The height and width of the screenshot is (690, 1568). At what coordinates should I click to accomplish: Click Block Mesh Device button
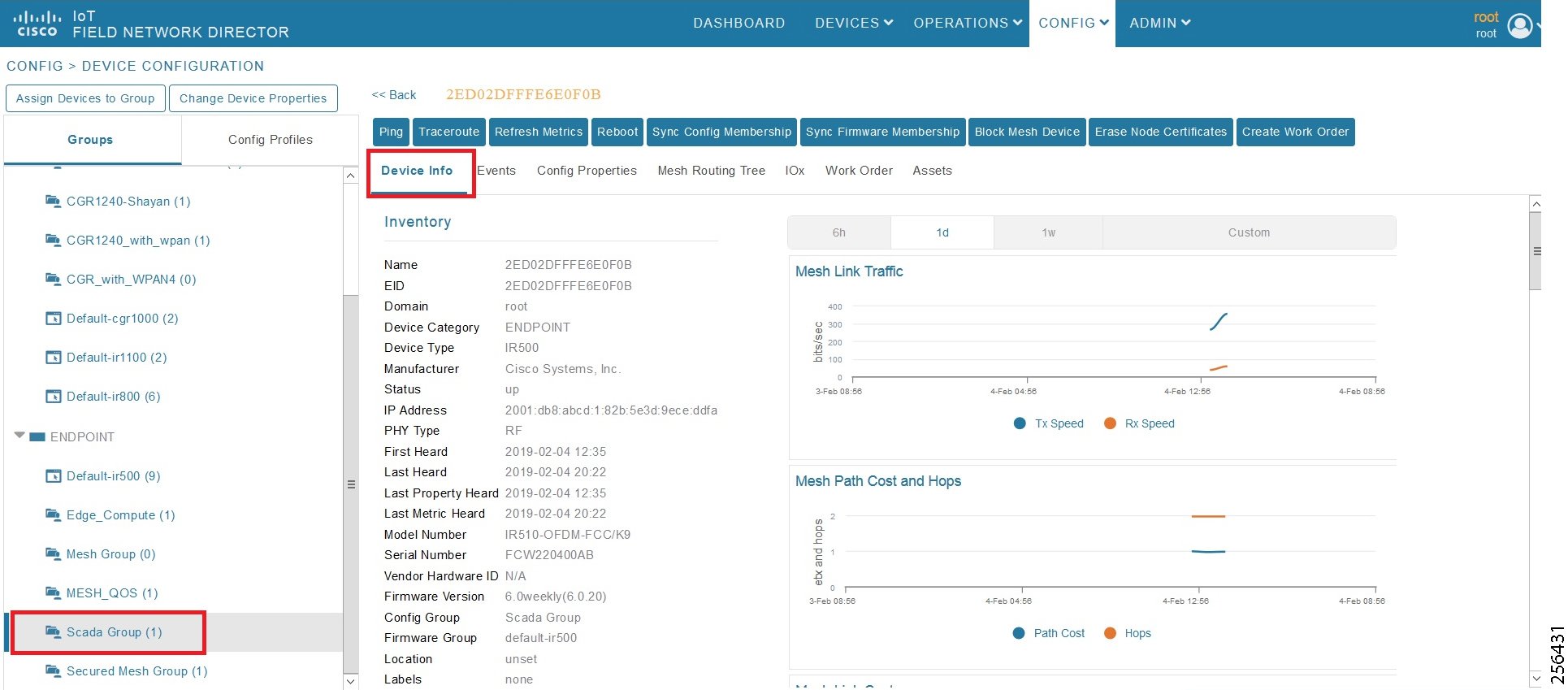tap(1027, 132)
